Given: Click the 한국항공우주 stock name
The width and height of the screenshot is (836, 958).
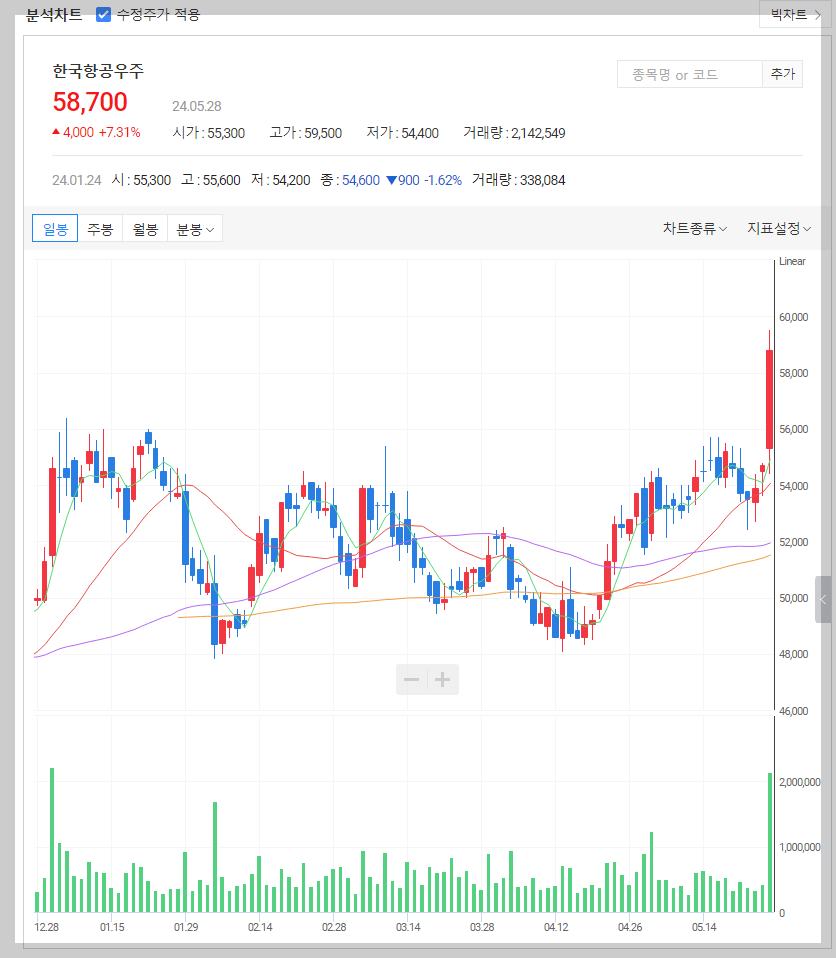Looking at the screenshot, I should tap(98, 71).
